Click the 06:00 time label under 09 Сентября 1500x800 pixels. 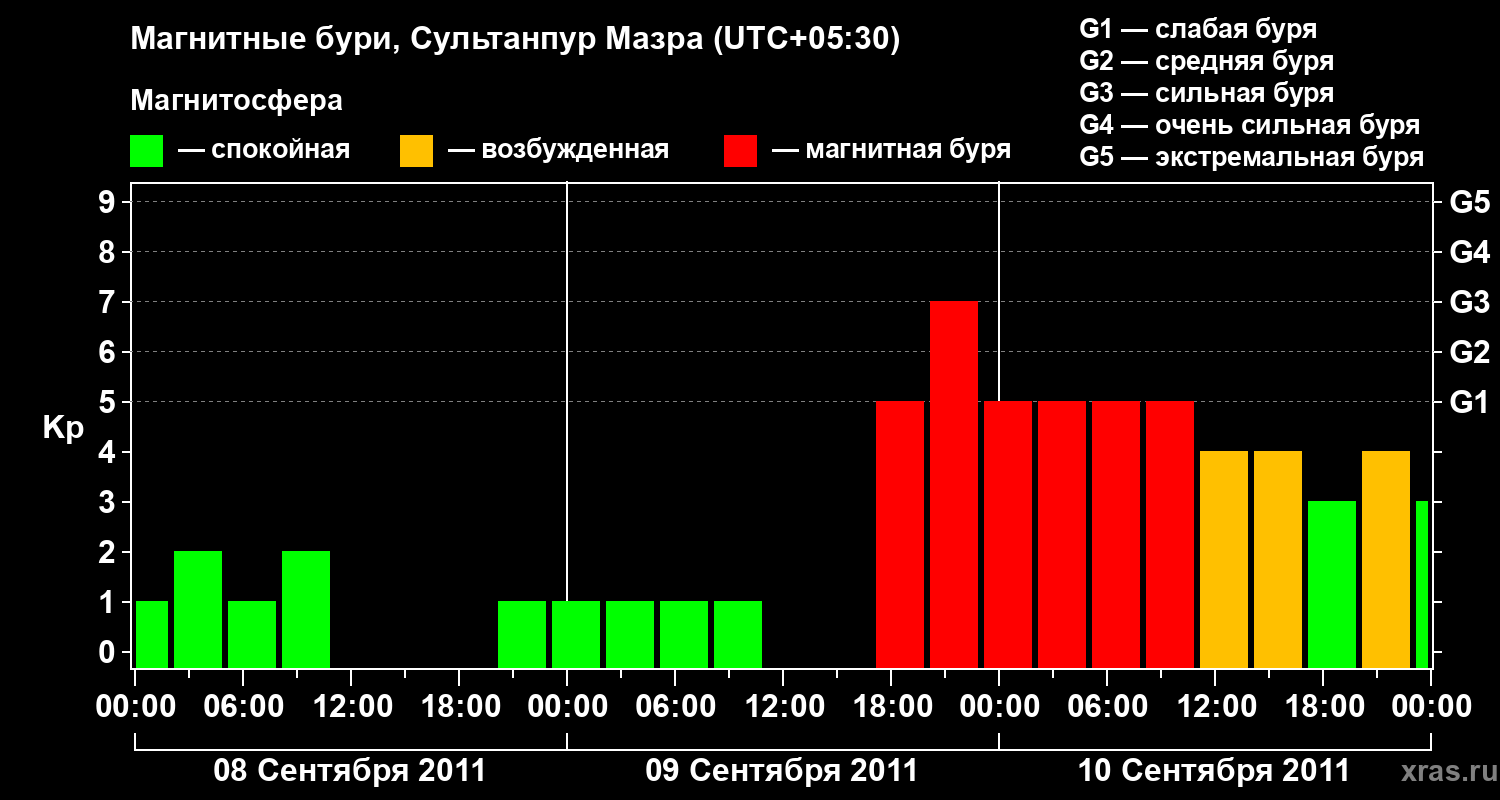675,707
